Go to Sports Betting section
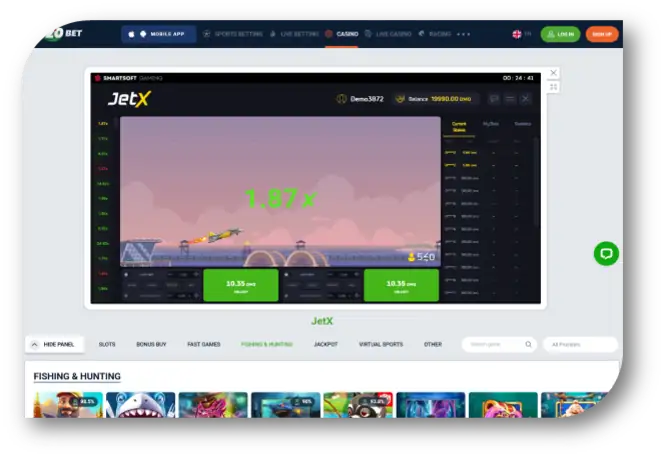This screenshot has width=665, height=458. coord(233,34)
